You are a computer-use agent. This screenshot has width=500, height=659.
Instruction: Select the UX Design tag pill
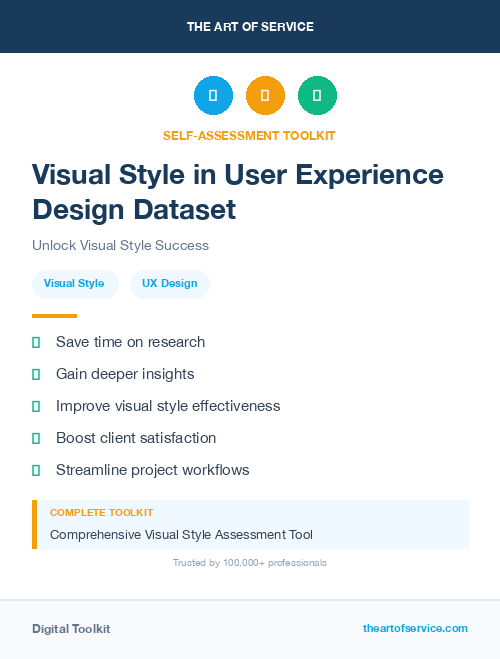pyautogui.click(x=170, y=284)
